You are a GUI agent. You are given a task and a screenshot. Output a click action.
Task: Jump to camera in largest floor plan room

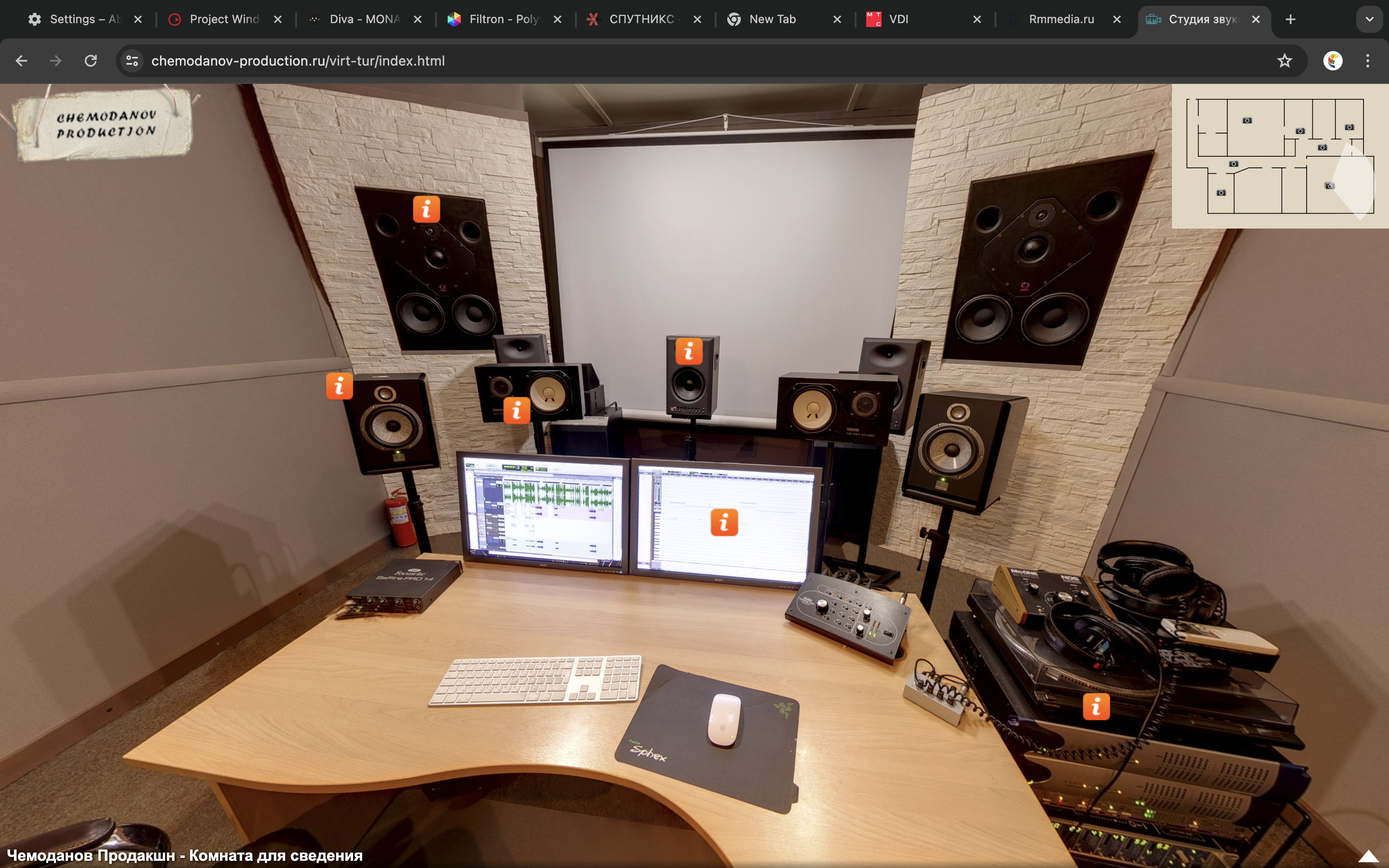tap(1247, 121)
